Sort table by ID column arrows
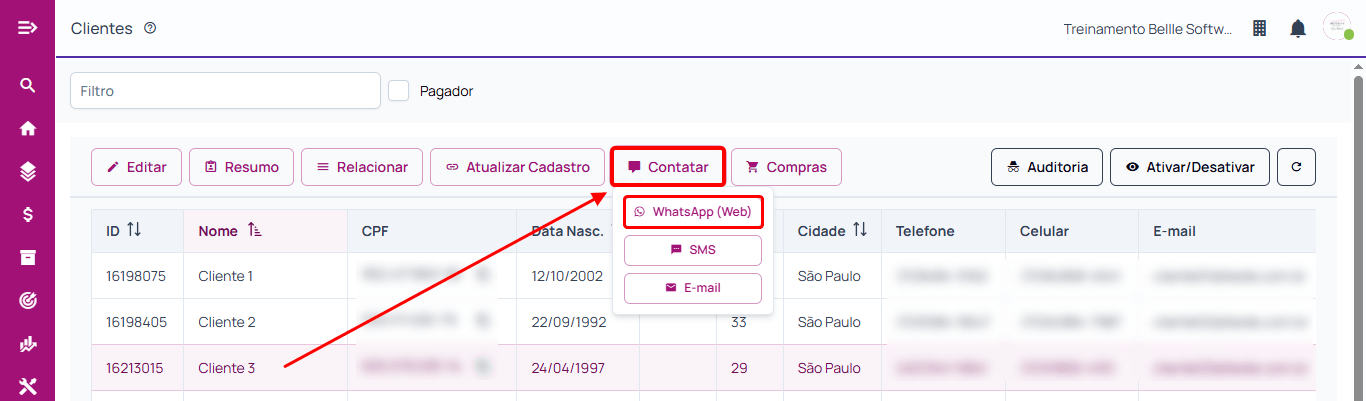Screen dimensions: 1366x401 pos(134,231)
